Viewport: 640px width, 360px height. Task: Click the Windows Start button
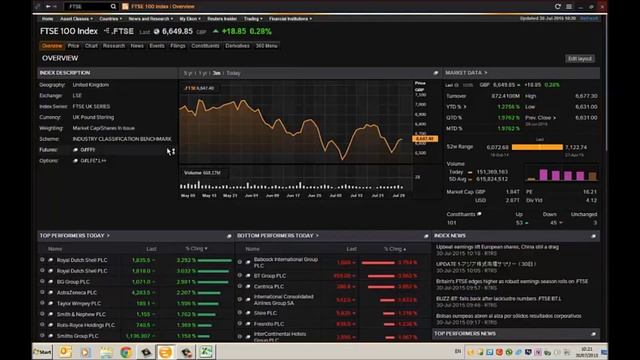[x=42, y=352]
